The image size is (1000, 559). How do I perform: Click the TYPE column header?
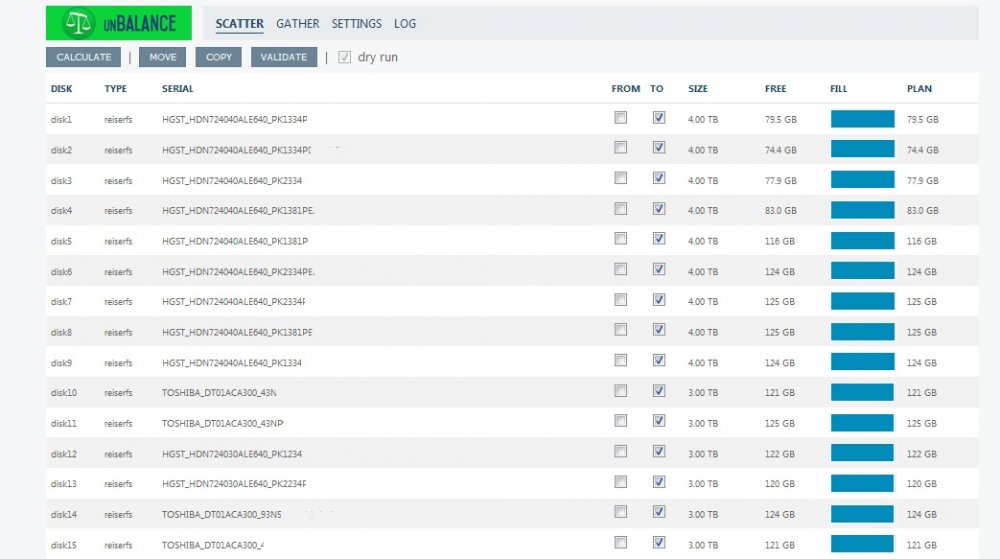tap(115, 89)
